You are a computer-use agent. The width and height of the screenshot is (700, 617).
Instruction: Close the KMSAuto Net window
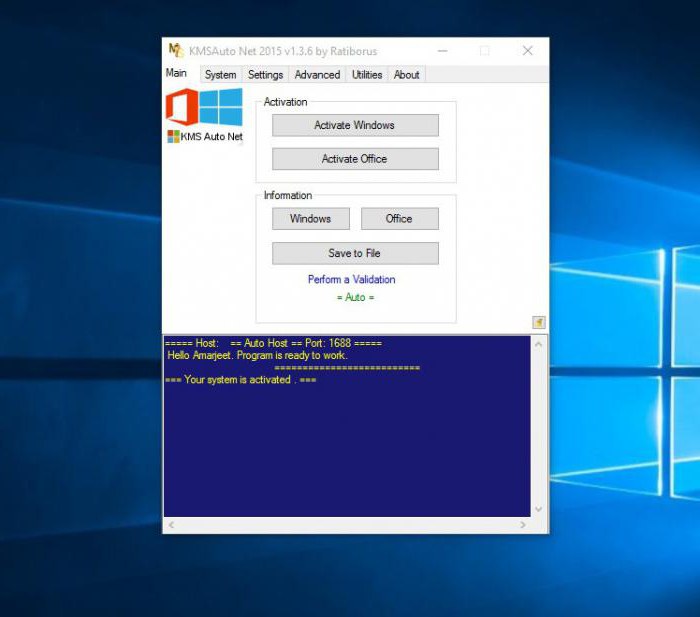tap(528, 51)
